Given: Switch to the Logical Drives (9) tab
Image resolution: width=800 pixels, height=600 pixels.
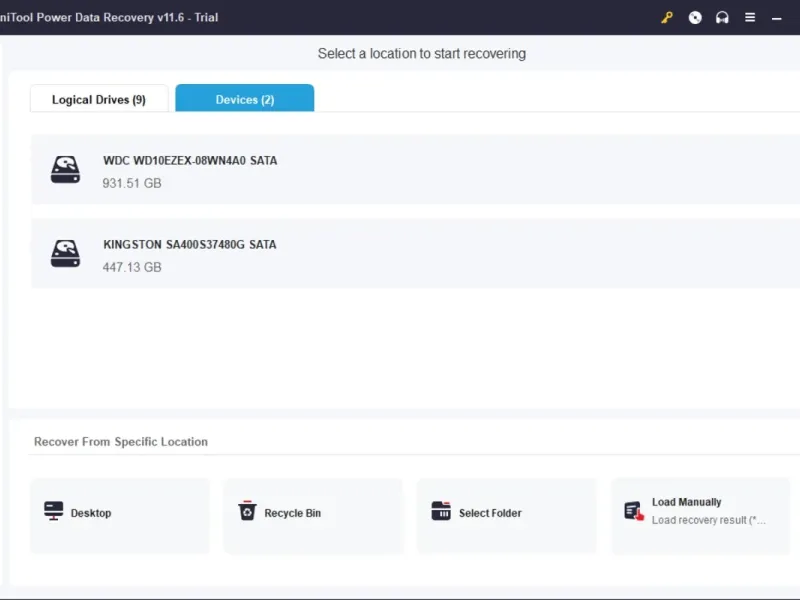Looking at the screenshot, I should click(x=99, y=98).
